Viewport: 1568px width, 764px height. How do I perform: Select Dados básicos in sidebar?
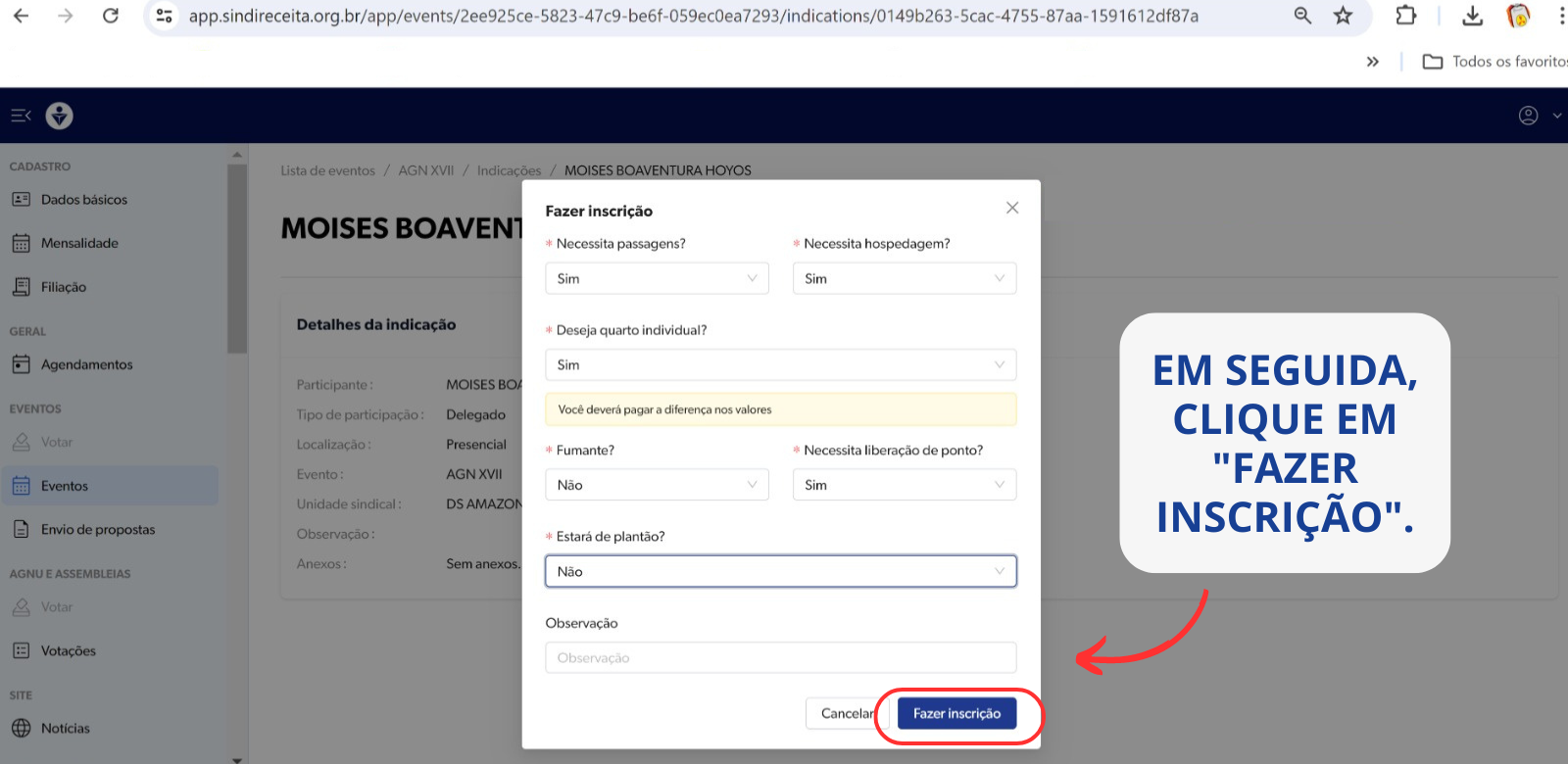pos(83,200)
